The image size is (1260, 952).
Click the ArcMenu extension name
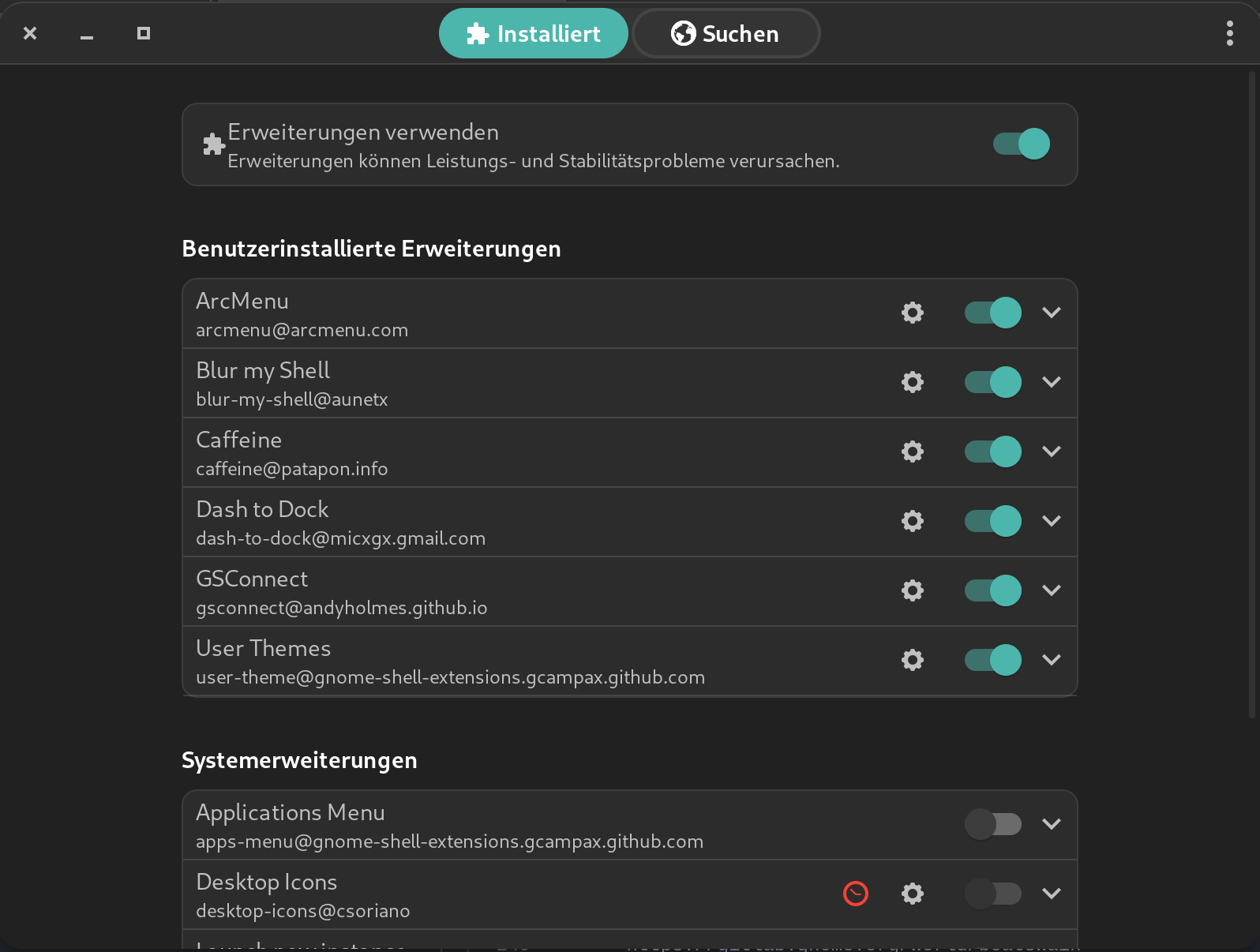click(242, 301)
